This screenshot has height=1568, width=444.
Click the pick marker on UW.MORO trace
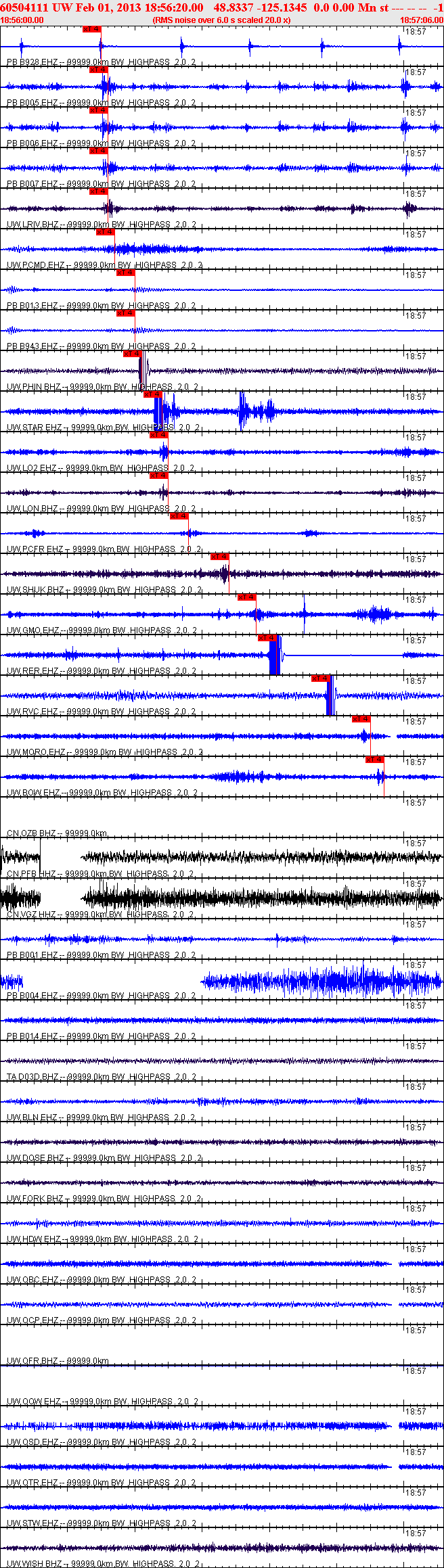[361, 719]
